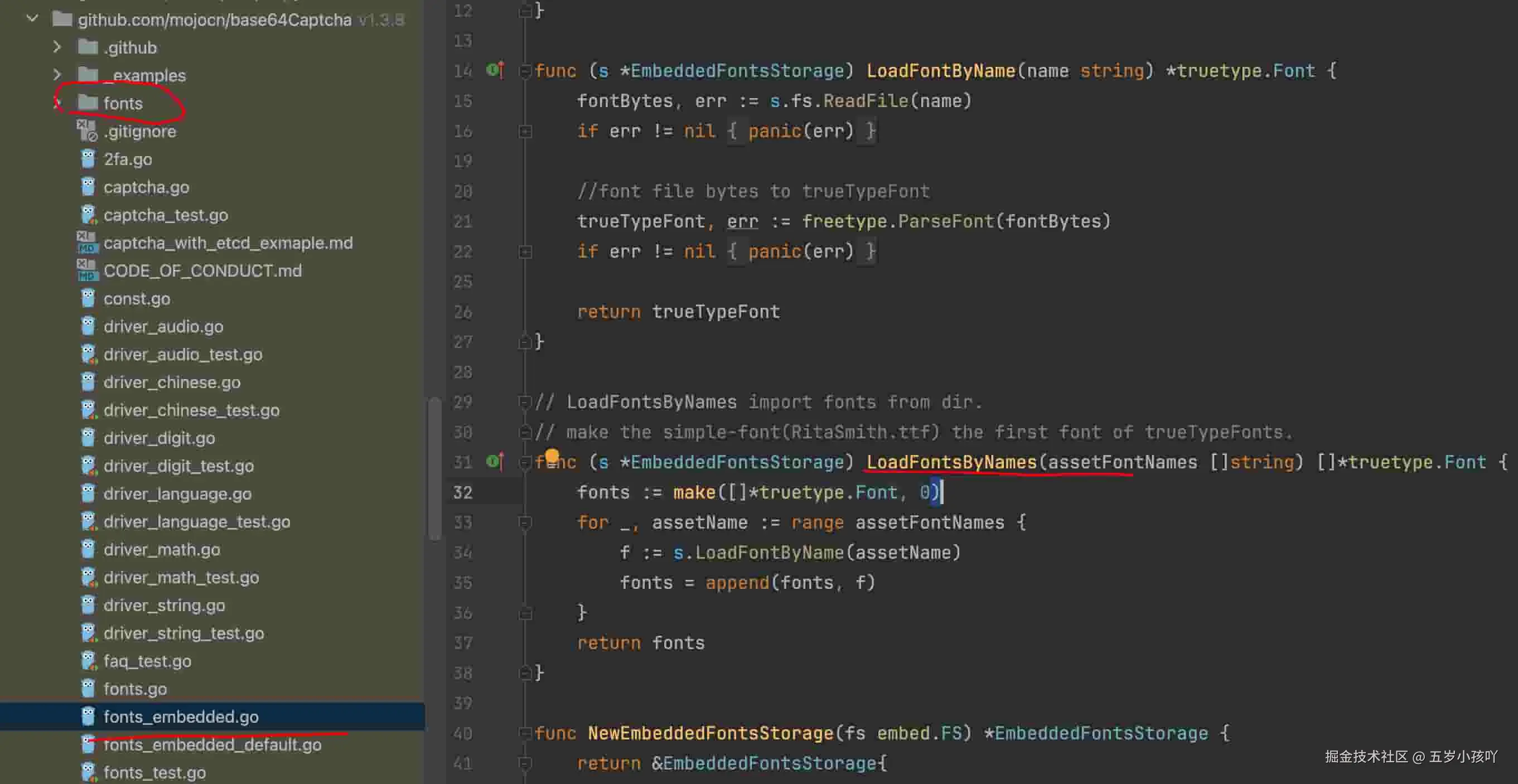Viewport: 1518px width, 784px height.
Task: Click the driver_chinese.go file icon
Action: pos(88,383)
